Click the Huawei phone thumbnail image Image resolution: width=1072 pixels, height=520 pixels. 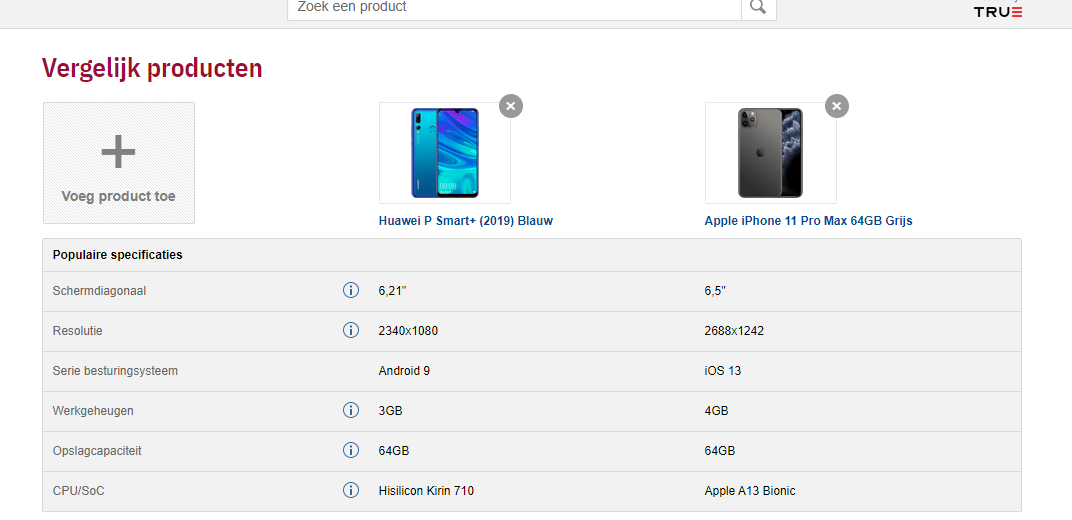445,153
